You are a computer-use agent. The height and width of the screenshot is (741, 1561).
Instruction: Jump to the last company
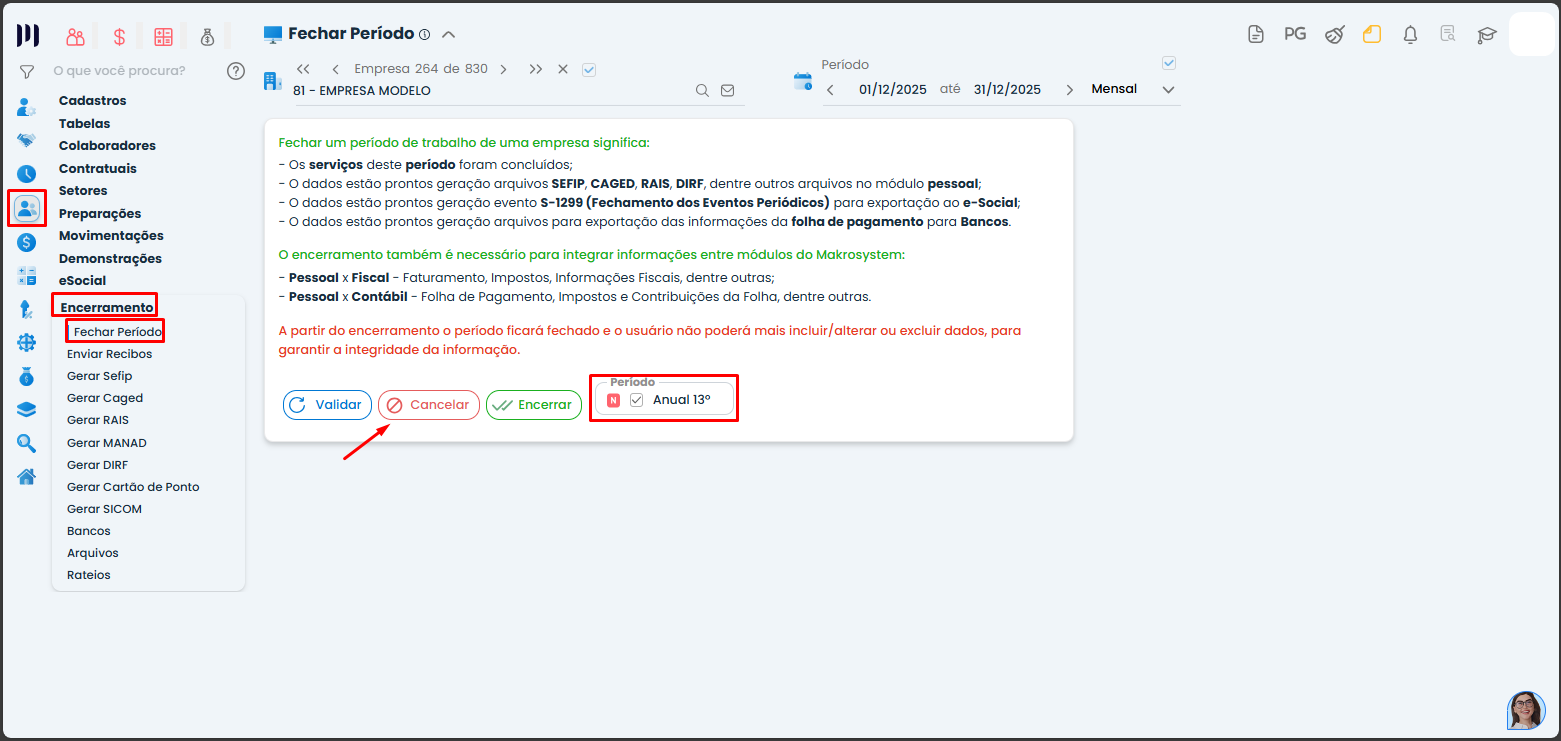tap(536, 69)
